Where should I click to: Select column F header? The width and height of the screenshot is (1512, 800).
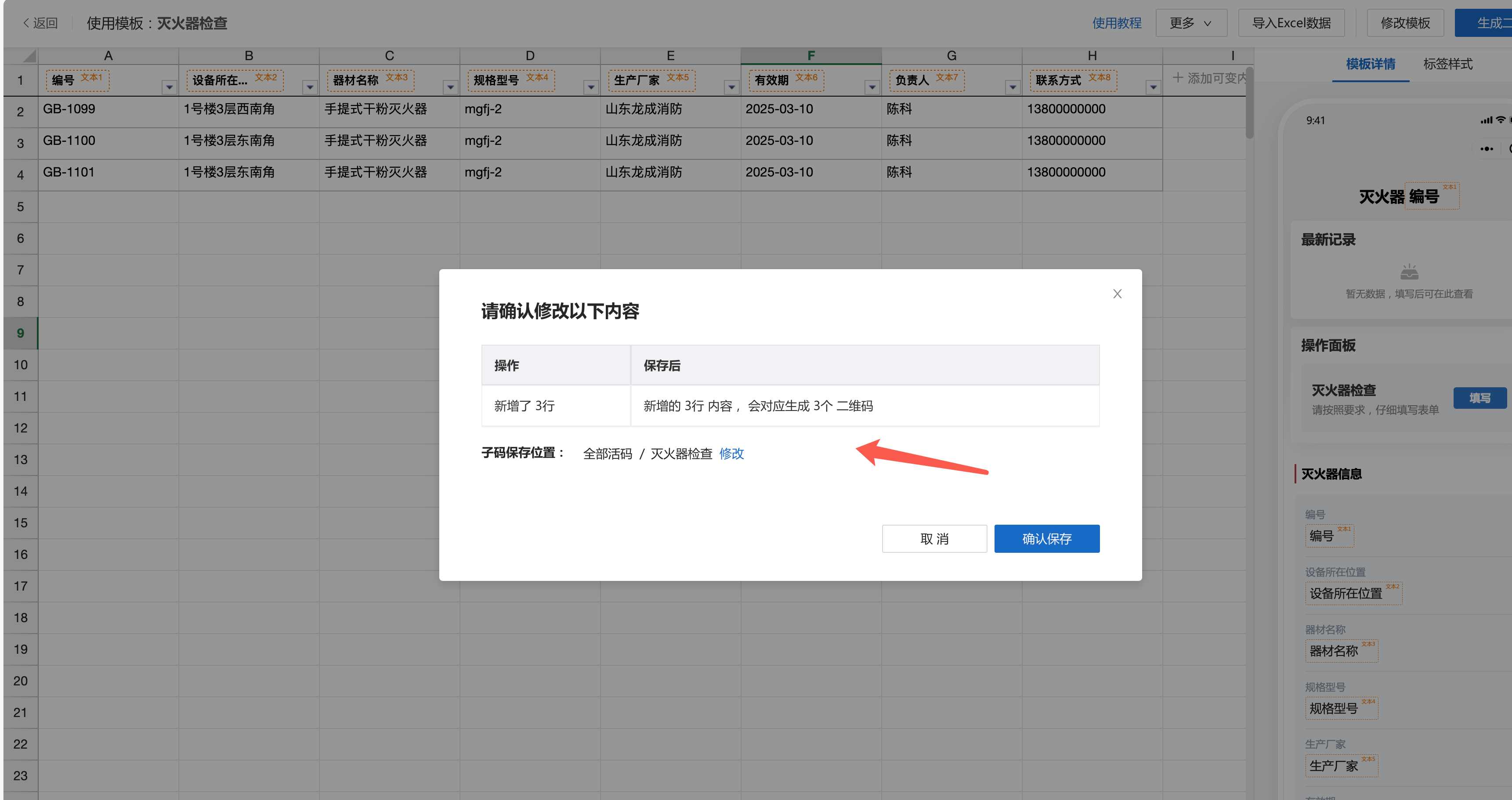click(x=810, y=56)
